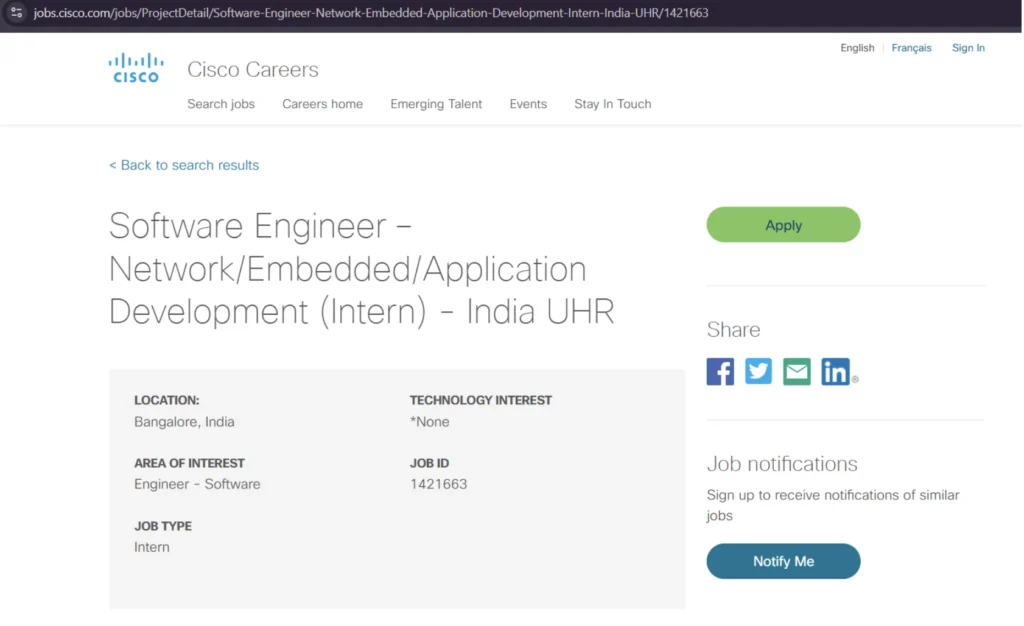Screen dimensions: 1024x626
Task: Click job type value Intern
Action: pyautogui.click(x=152, y=547)
